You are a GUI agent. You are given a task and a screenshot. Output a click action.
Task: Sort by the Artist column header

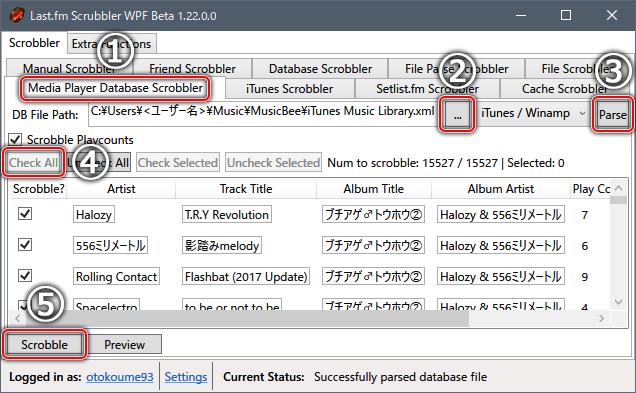[x=121, y=189]
